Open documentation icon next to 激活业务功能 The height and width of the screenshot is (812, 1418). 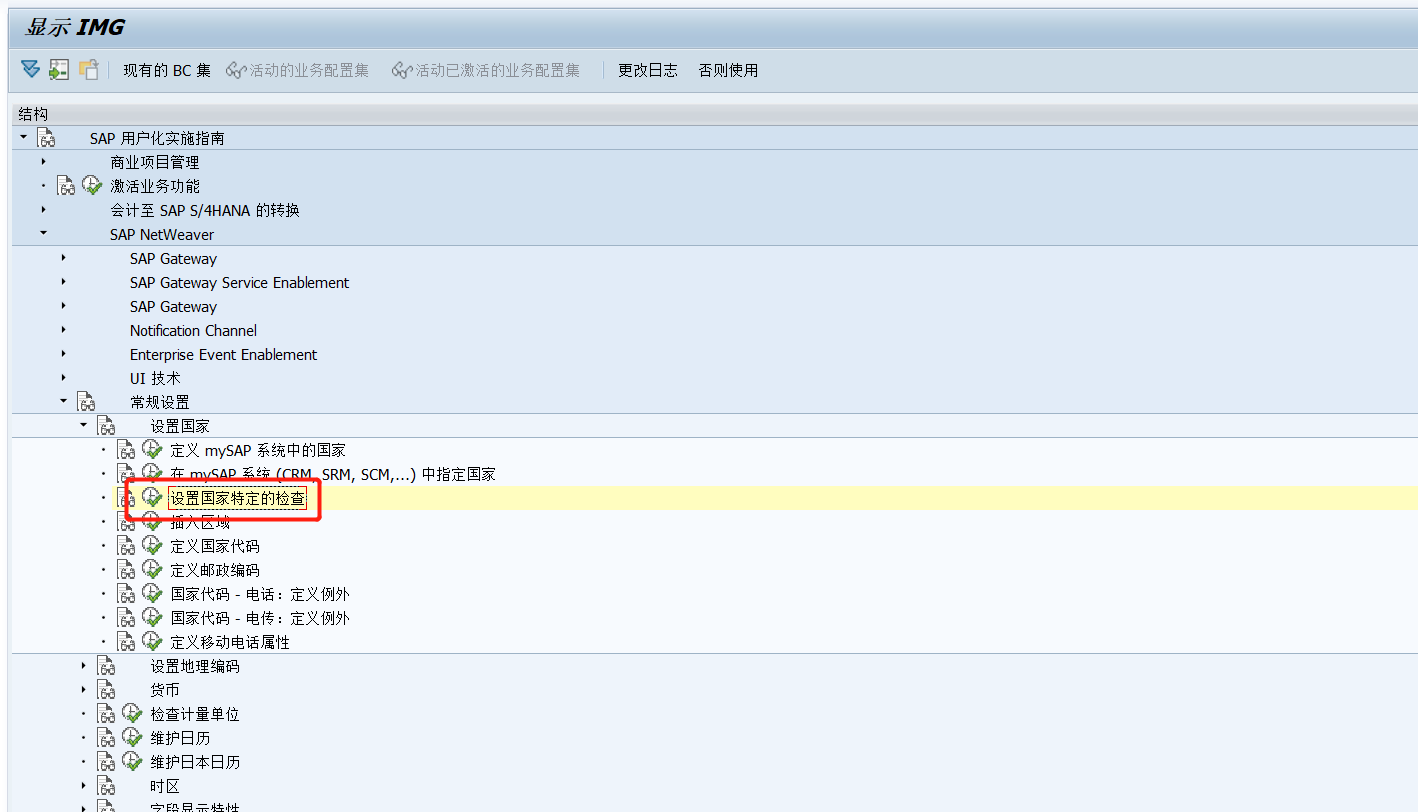click(66, 185)
